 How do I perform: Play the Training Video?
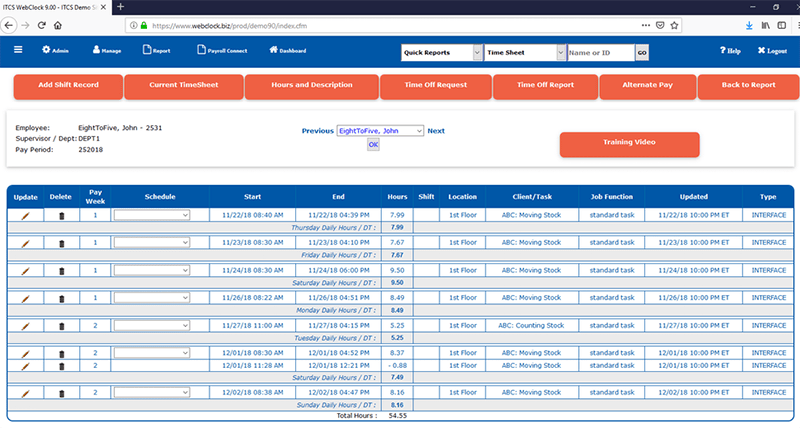click(629, 143)
